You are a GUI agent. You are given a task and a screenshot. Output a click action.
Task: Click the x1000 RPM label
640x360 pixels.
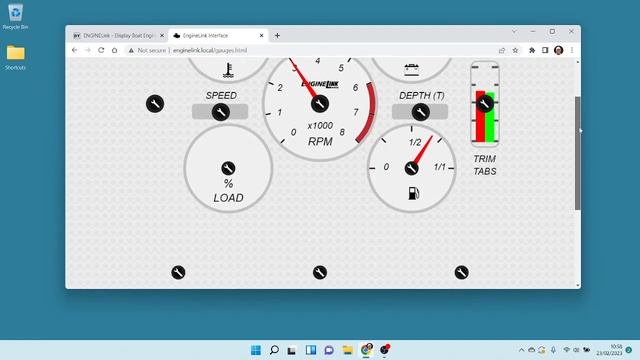(320, 126)
